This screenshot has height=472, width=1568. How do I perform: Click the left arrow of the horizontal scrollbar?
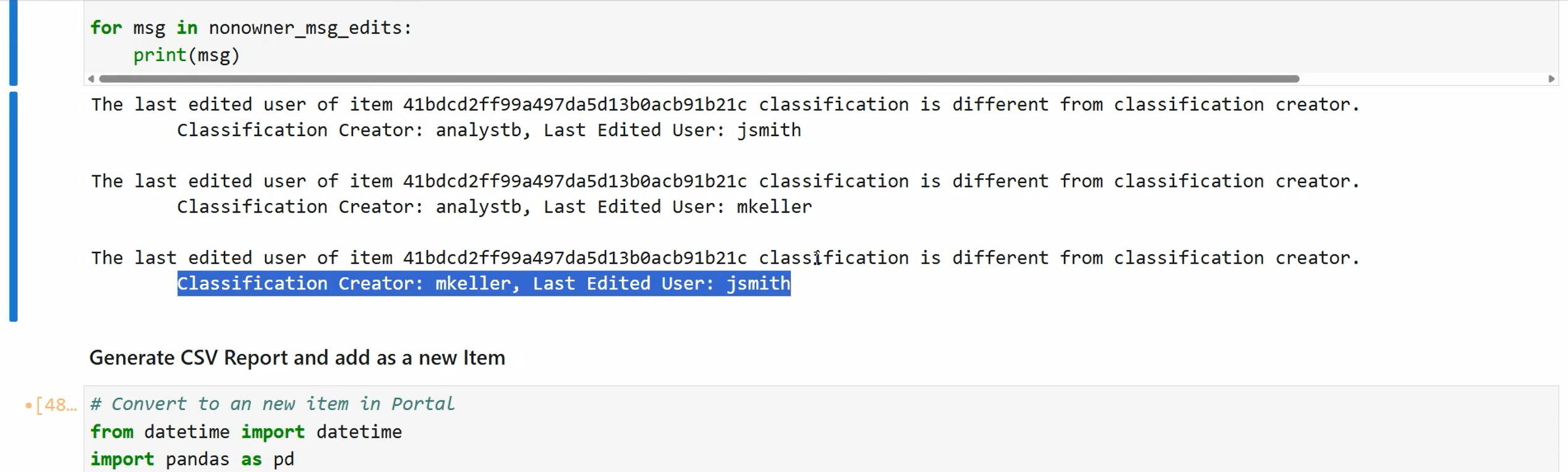[x=92, y=79]
